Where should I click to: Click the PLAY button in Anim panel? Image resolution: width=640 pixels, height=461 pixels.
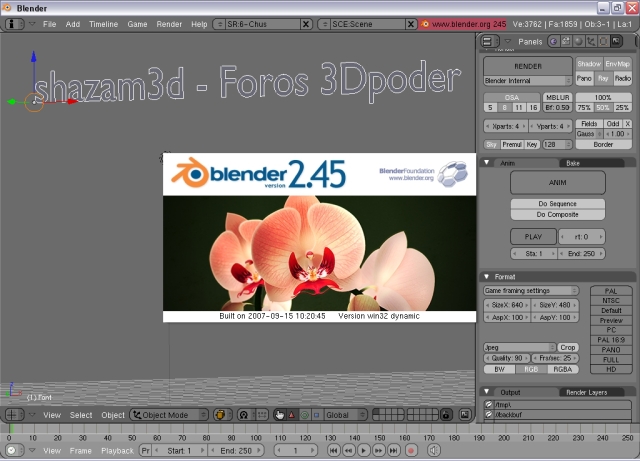click(x=533, y=236)
